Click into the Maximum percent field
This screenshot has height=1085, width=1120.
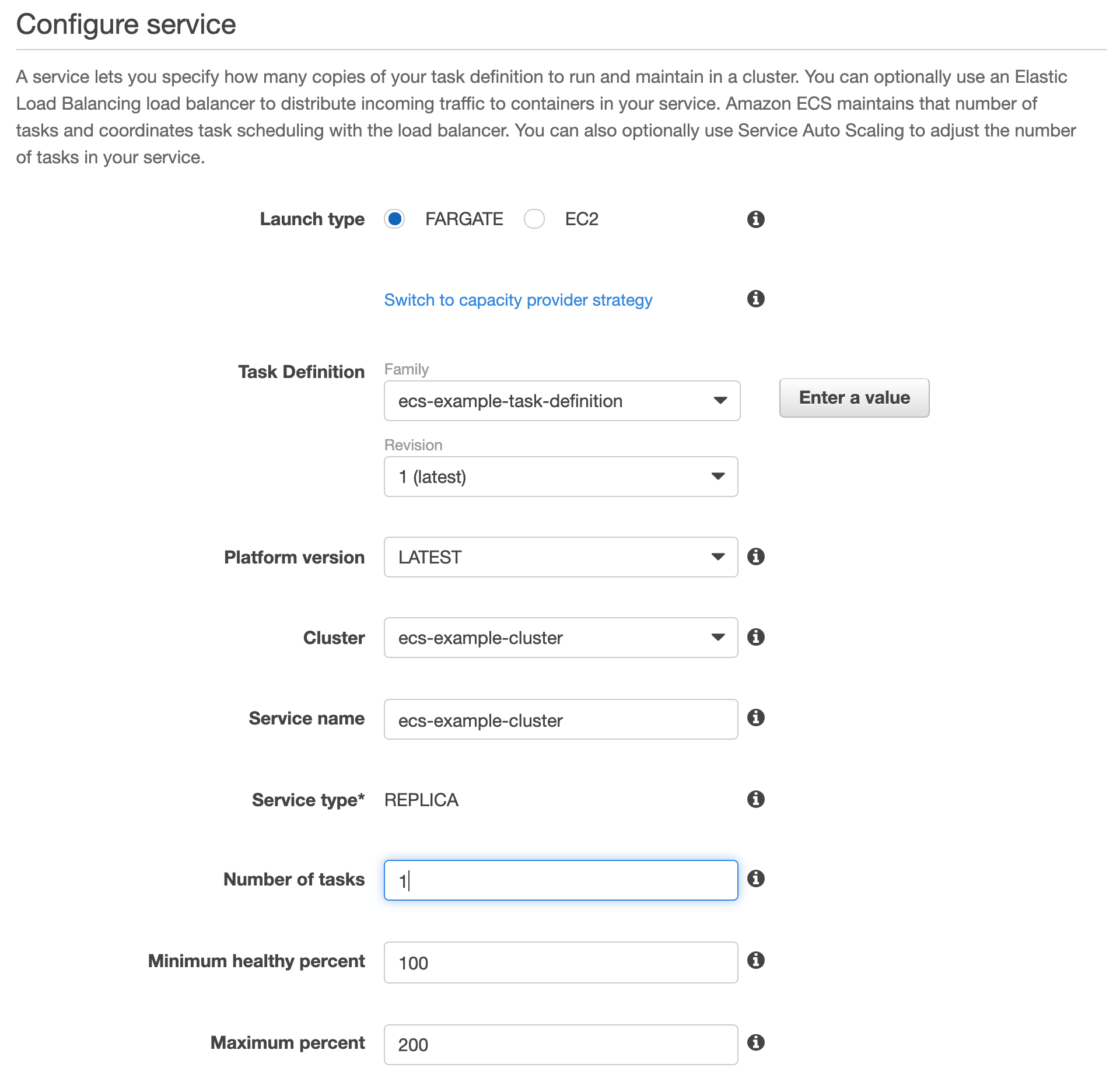[560, 1045]
